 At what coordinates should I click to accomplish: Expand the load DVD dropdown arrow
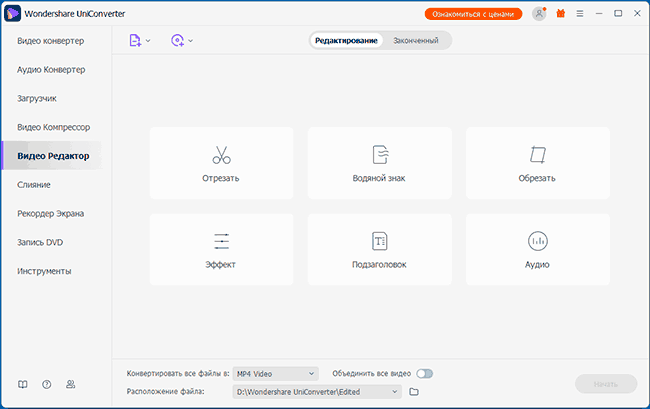point(190,41)
